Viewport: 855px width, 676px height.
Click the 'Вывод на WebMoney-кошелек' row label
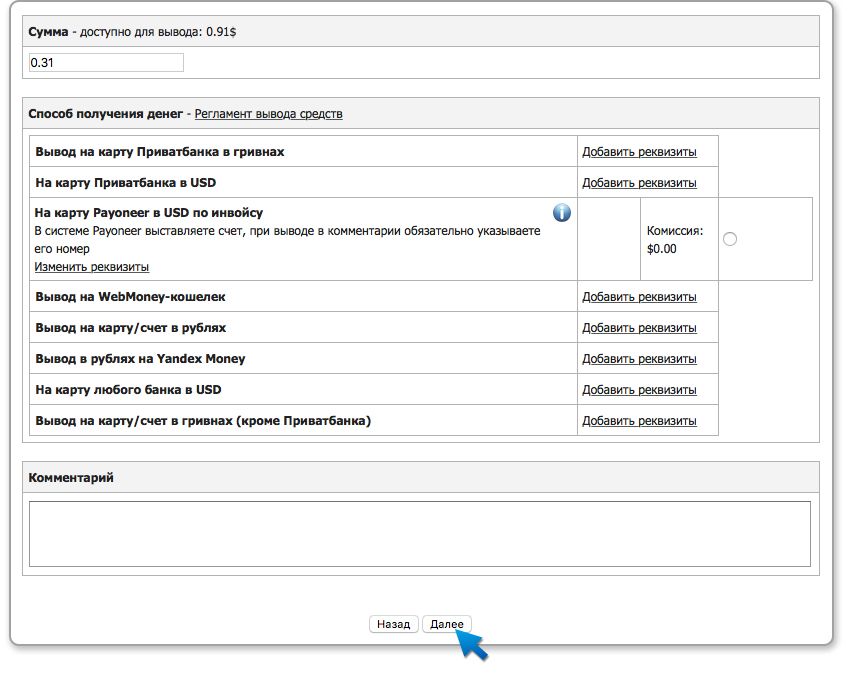pyautogui.click(x=130, y=297)
